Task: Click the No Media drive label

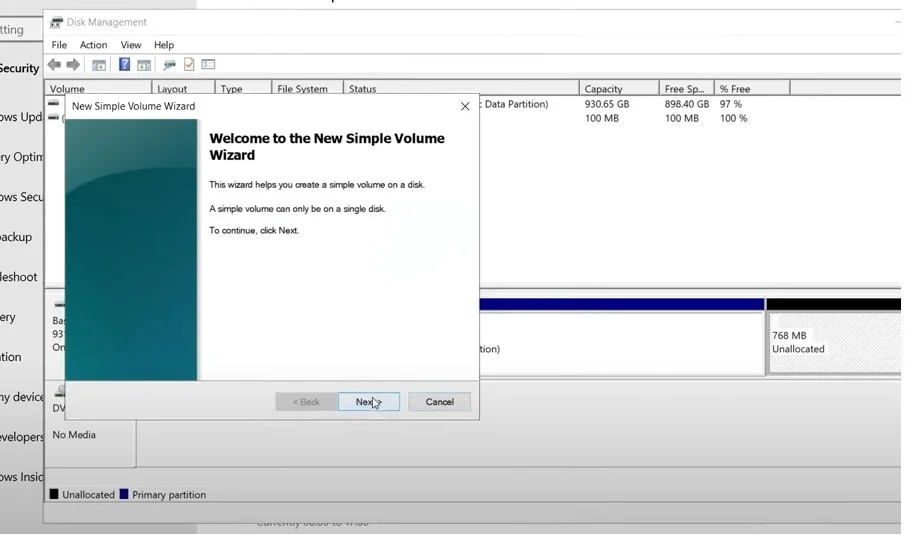Action: coord(74,435)
